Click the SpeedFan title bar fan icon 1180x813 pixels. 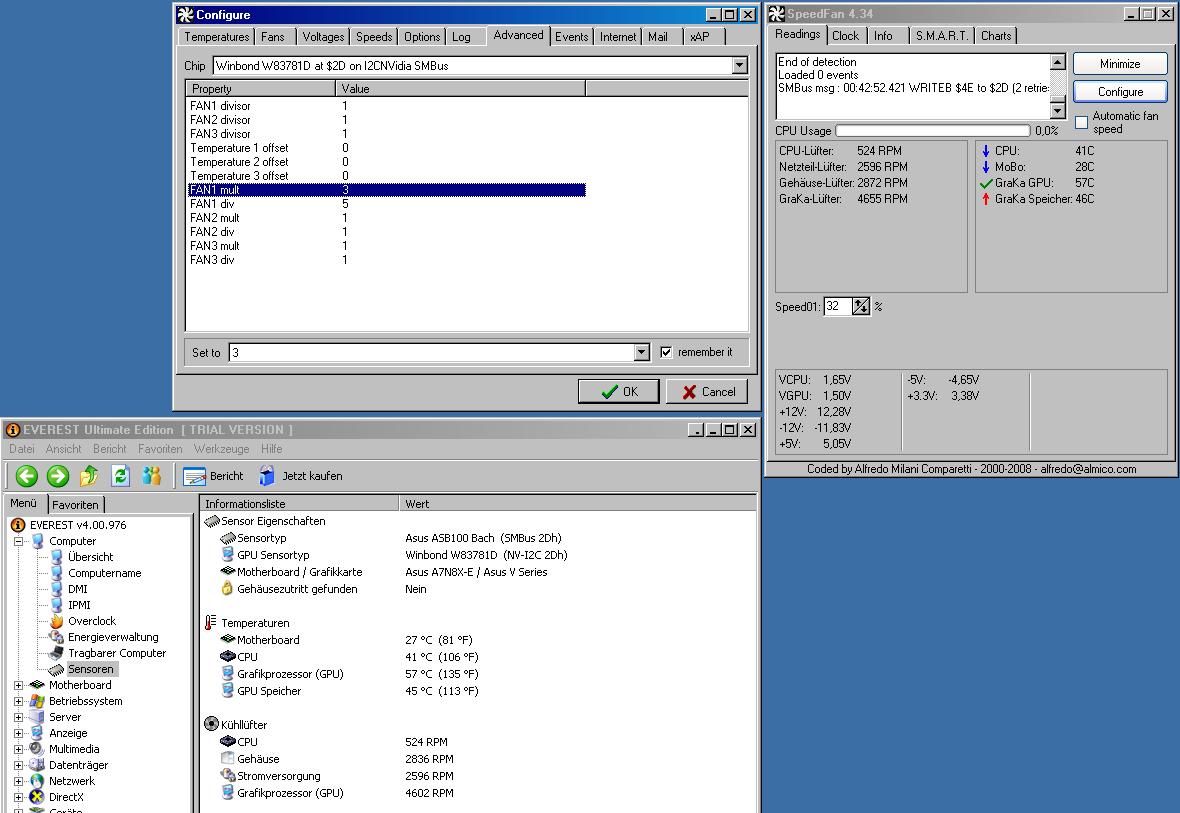coord(776,14)
